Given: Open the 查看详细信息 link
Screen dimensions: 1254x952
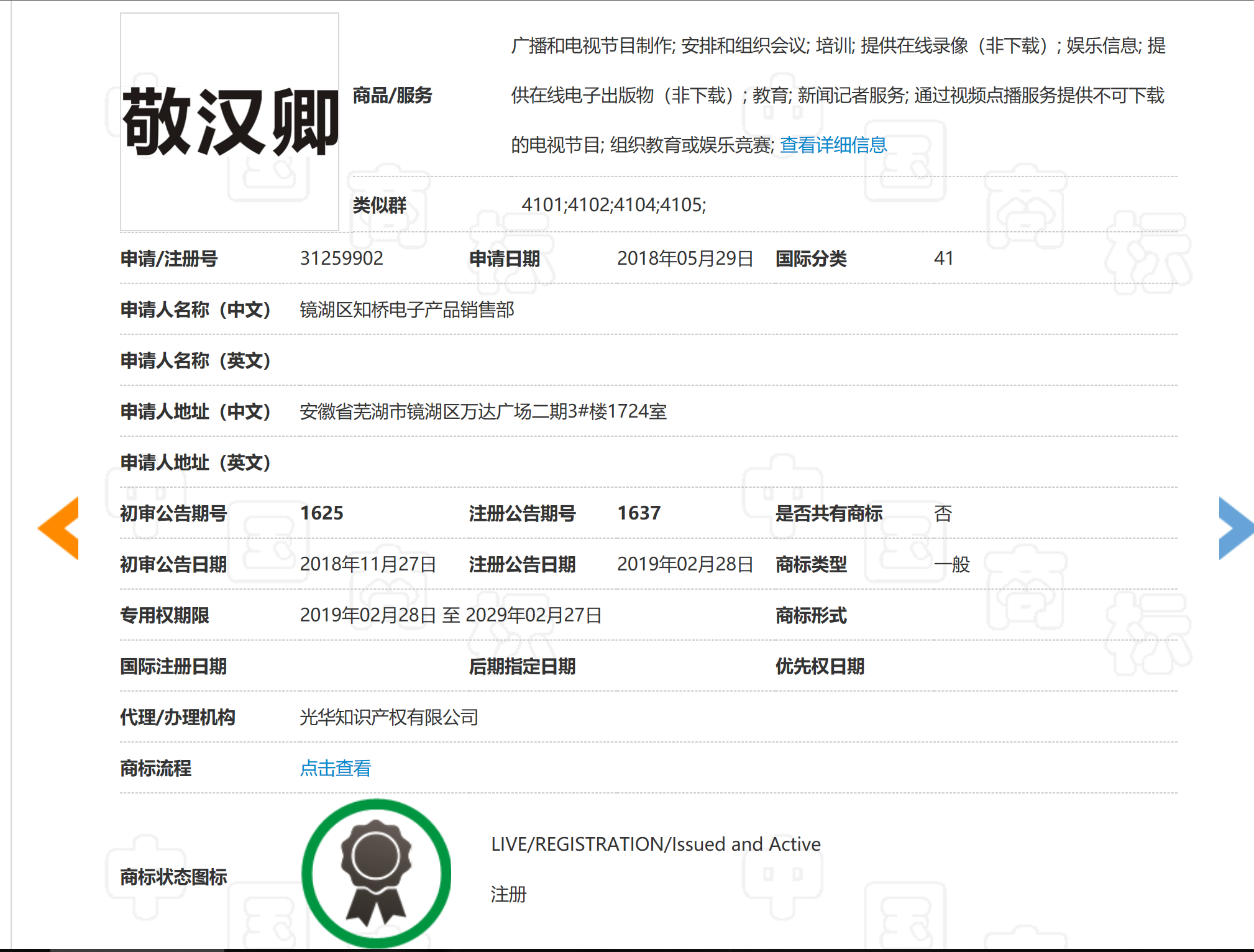Looking at the screenshot, I should (x=833, y=145).
